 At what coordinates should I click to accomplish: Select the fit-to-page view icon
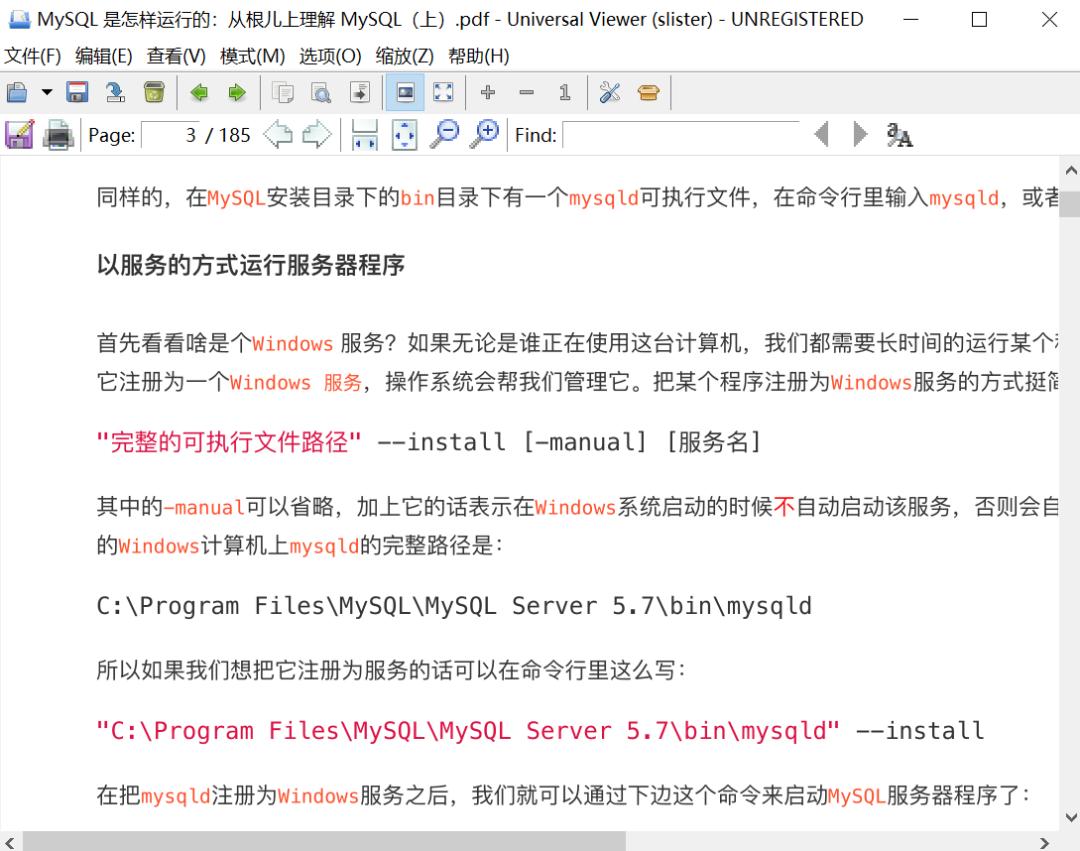click(404, 134)
